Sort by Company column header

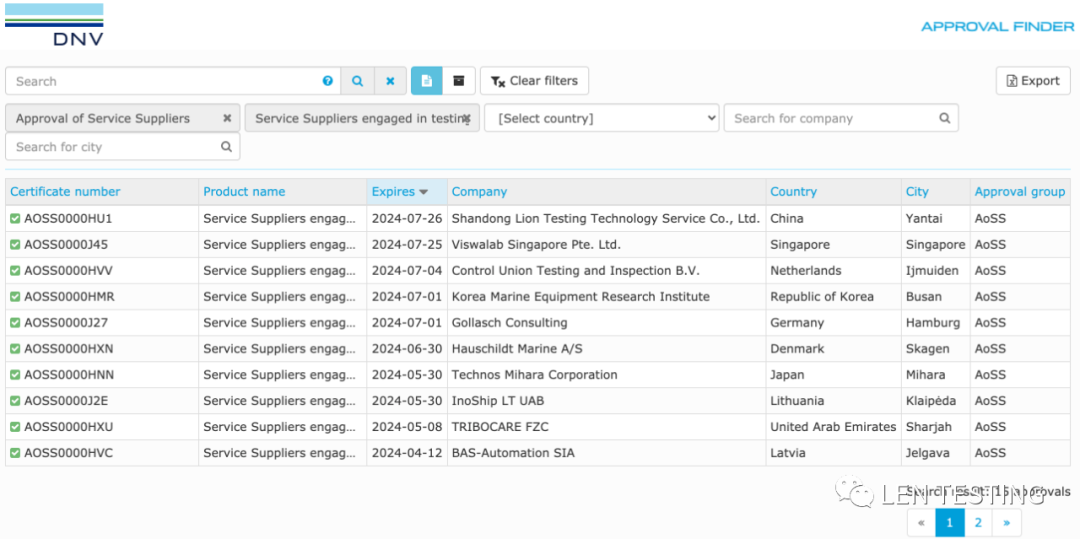coord(479,191)
